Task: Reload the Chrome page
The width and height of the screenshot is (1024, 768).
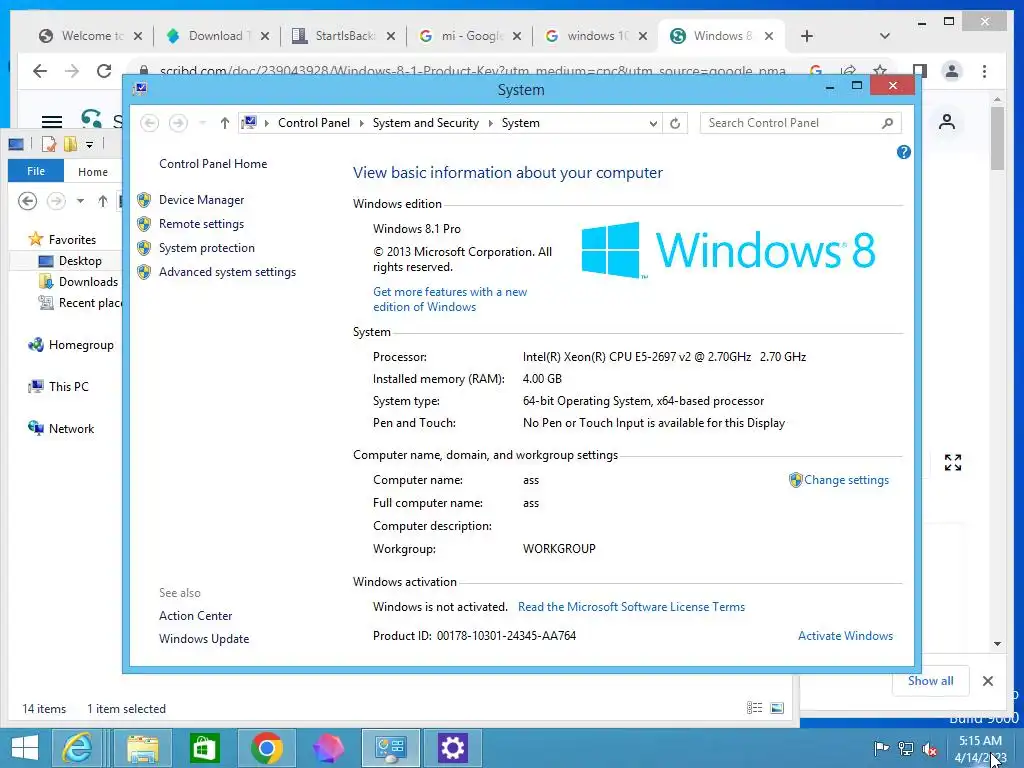Action: (x=104, y=71)
